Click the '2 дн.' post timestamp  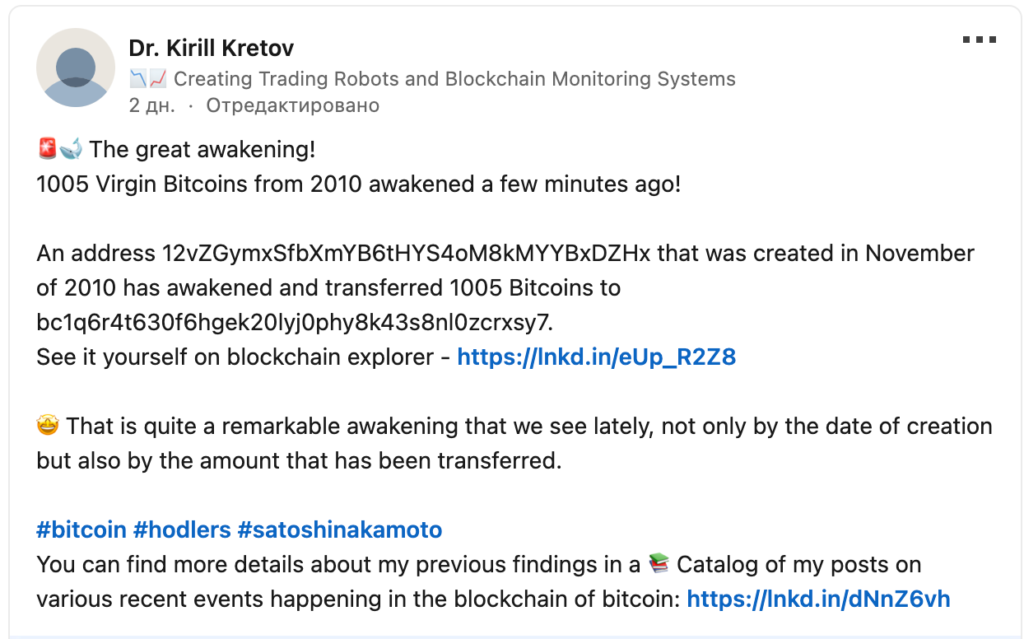tap(152, 105)
